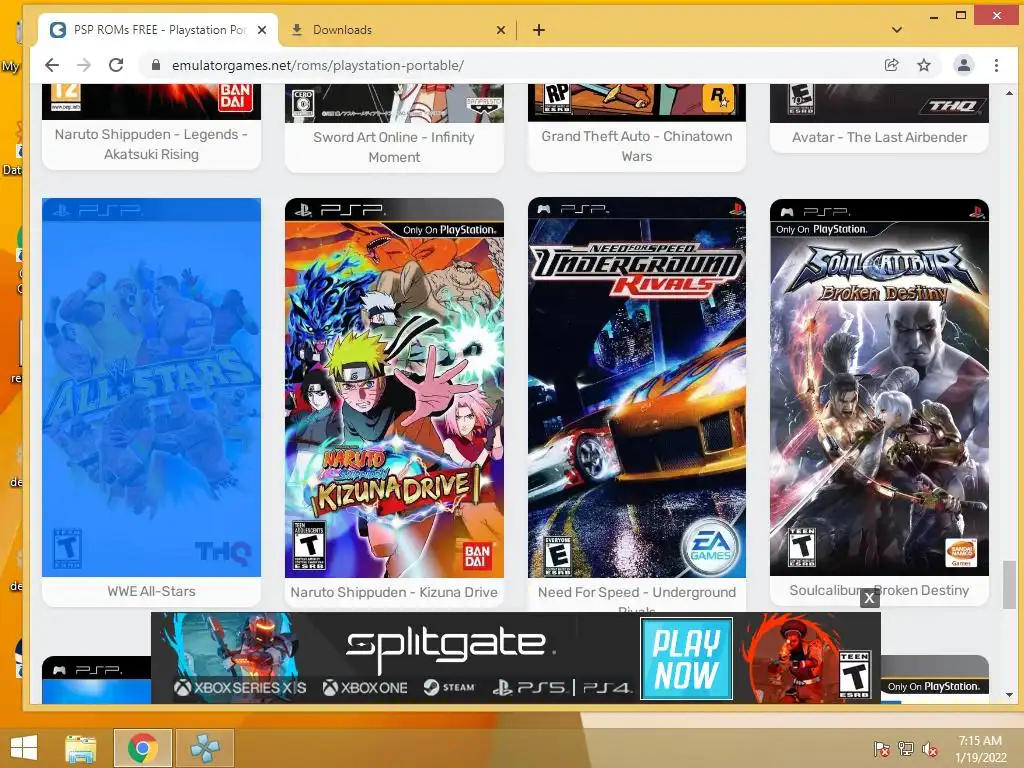Click the Chrome taskbar icon
1024x768 pixels.
[x=143, y=748]
